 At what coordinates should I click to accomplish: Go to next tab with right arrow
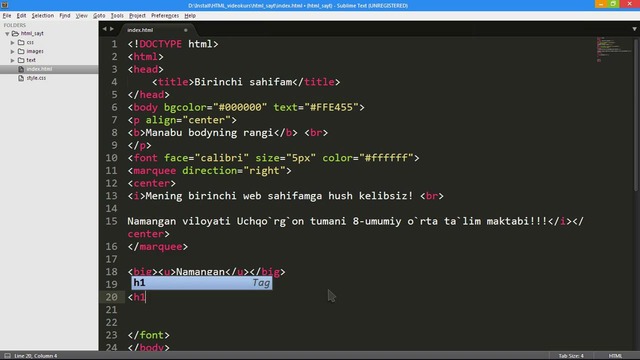coord(112,29)
